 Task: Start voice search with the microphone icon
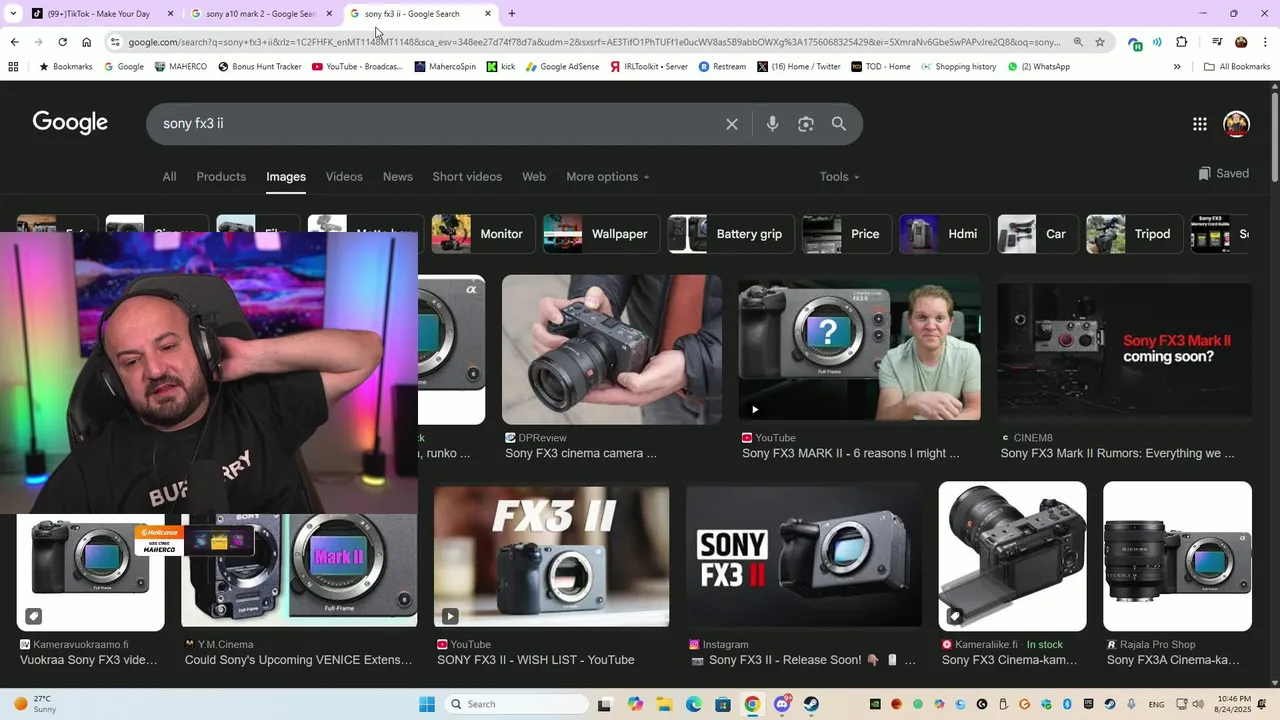point(772,124)
